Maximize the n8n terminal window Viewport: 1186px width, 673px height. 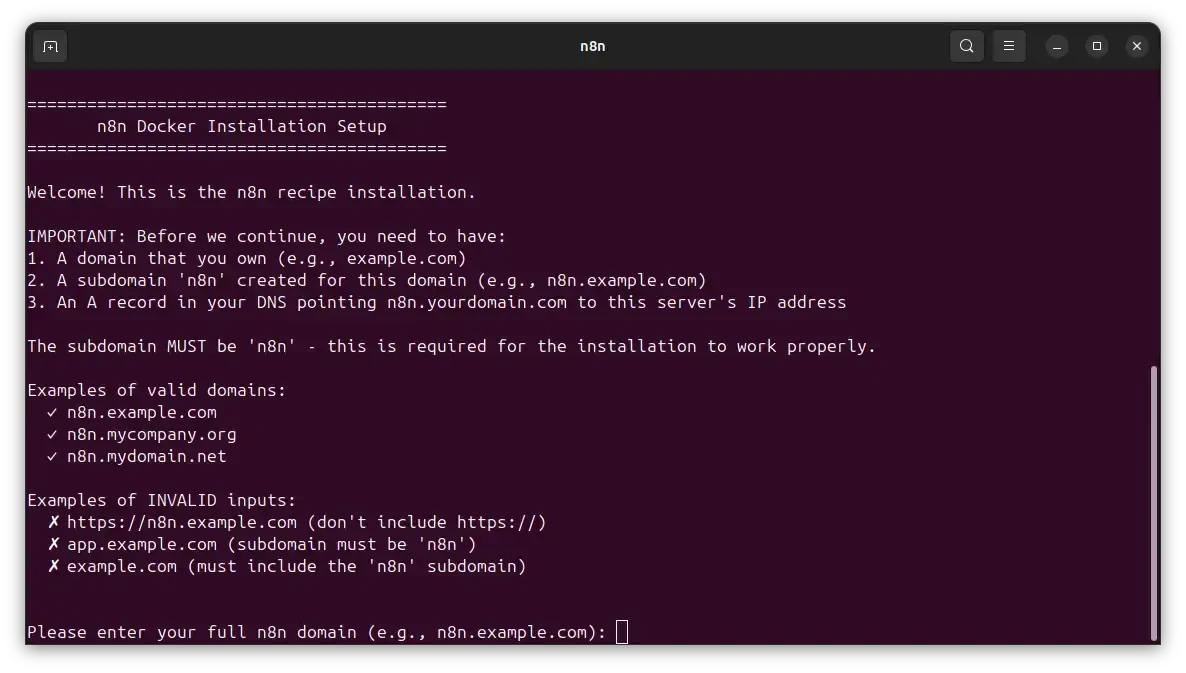tap(1097, 46)
